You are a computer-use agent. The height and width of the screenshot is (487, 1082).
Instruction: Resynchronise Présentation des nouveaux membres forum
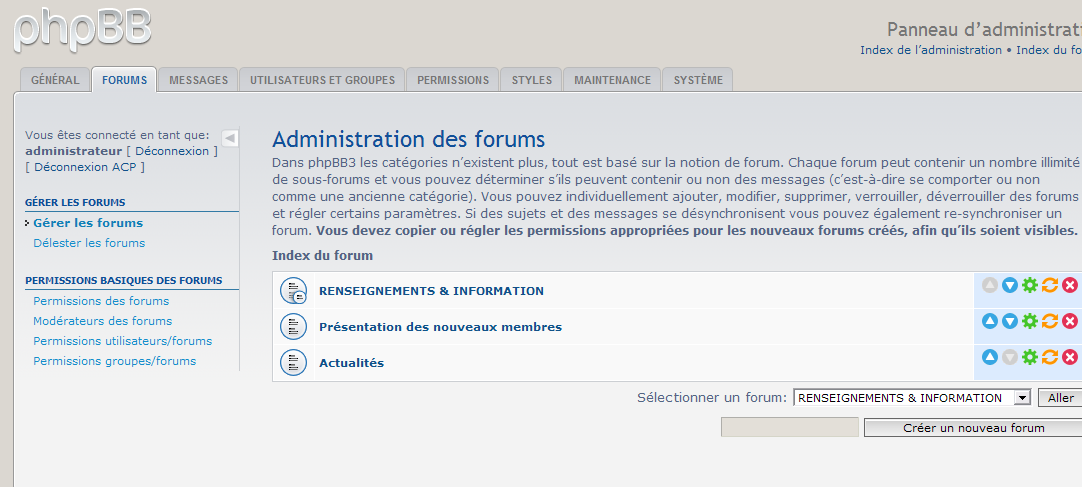tap(1050, 321)
